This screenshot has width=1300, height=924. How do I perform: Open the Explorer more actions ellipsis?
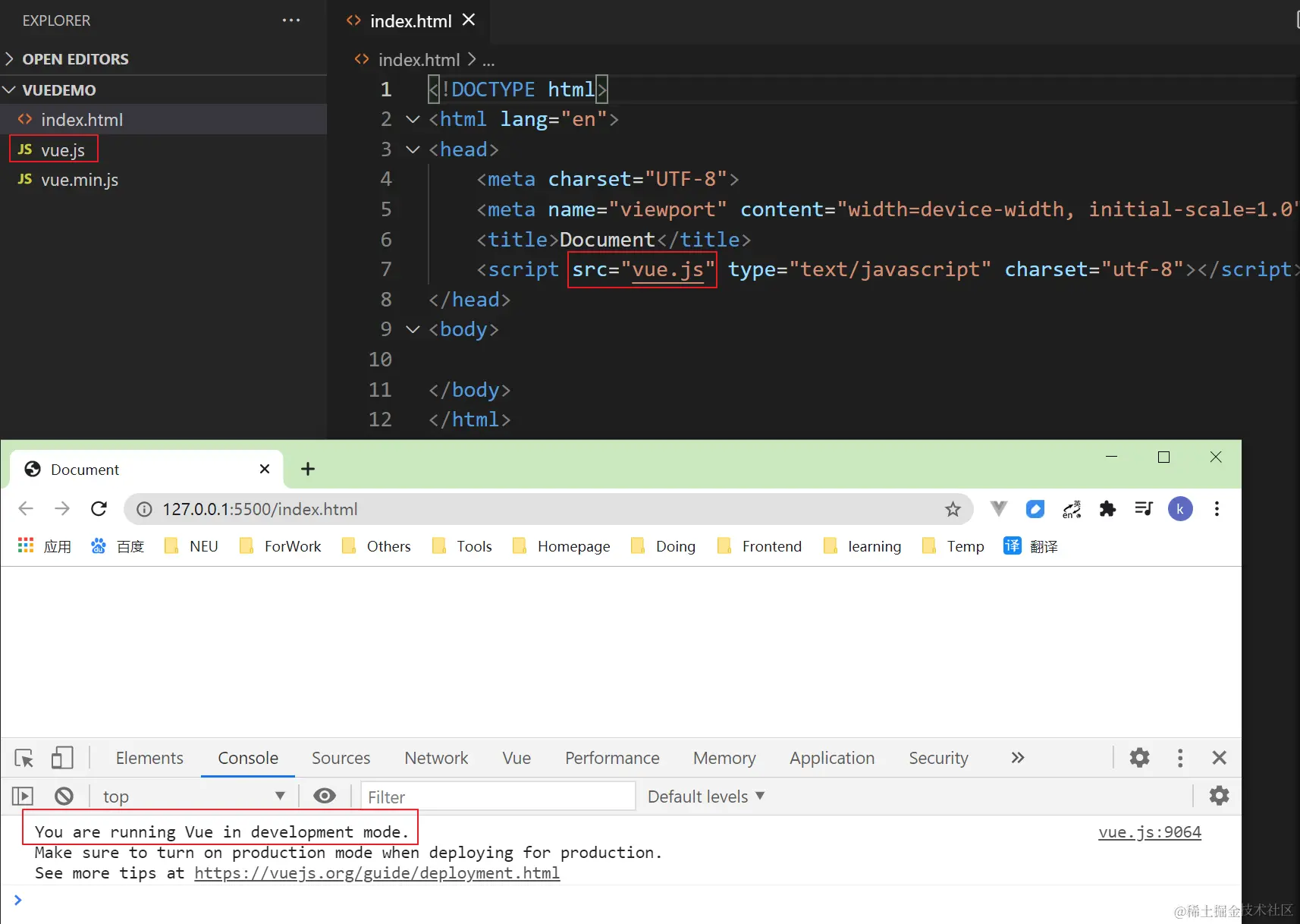291,20
